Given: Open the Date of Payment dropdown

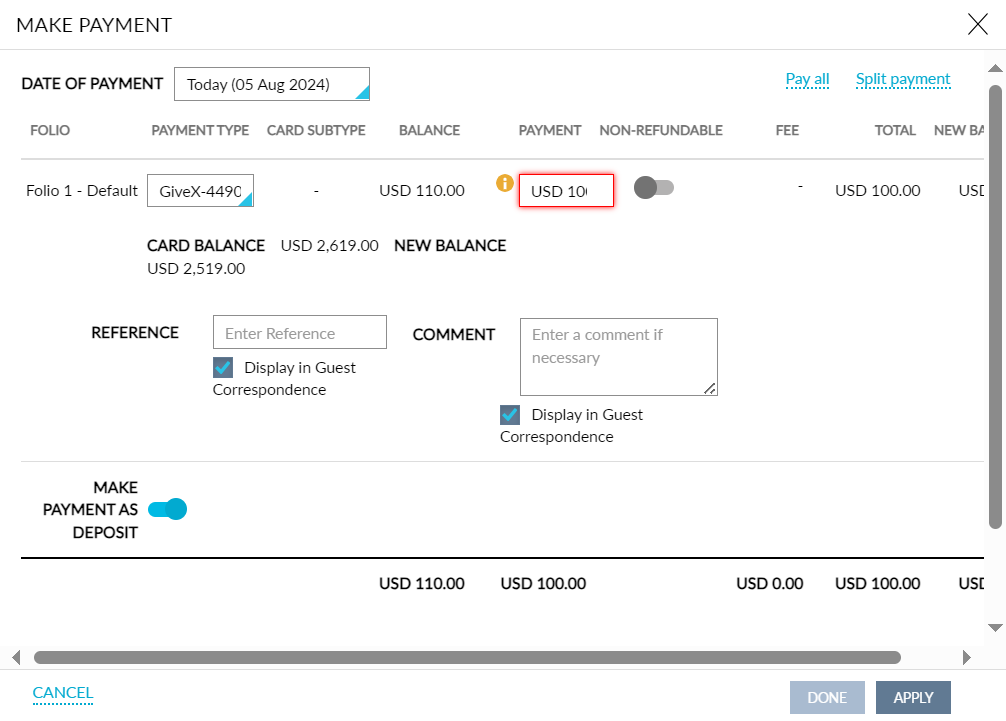Looking at the screenshot, I should (271, 85).
